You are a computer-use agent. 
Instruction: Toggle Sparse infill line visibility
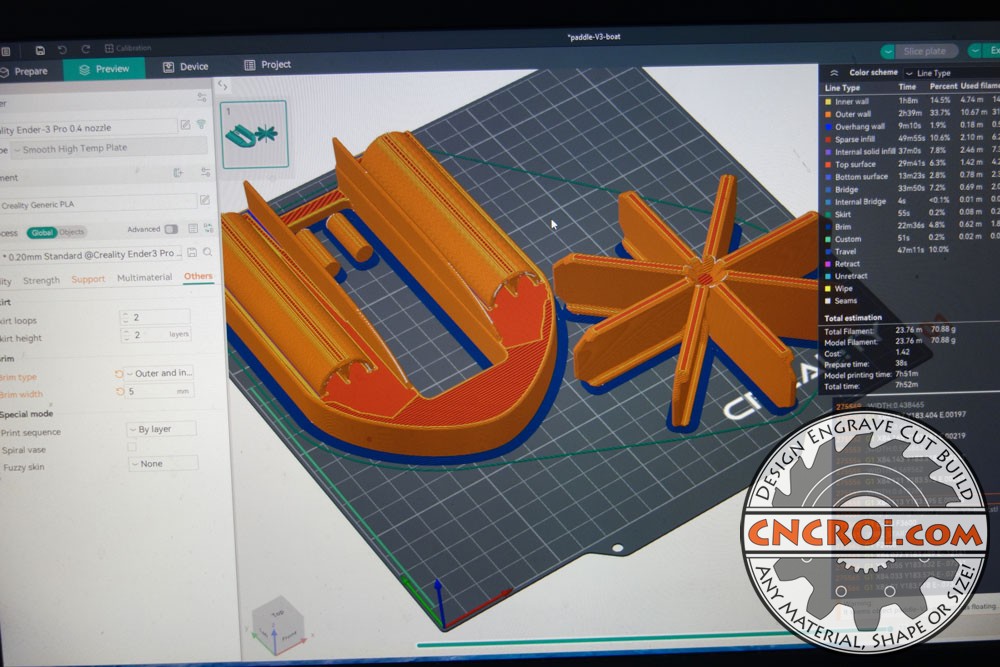[828, 139]
